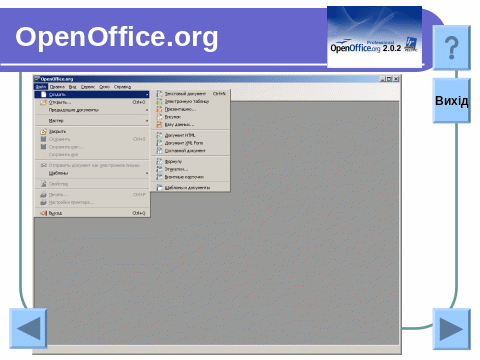Choose the HTML document icon
480x360 pixels.
(x=159, y=135)
